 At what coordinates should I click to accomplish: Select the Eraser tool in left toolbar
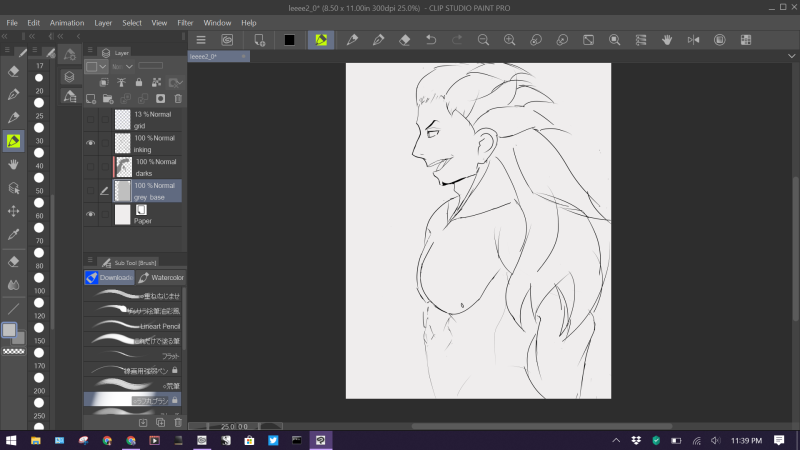pos(14,72)
